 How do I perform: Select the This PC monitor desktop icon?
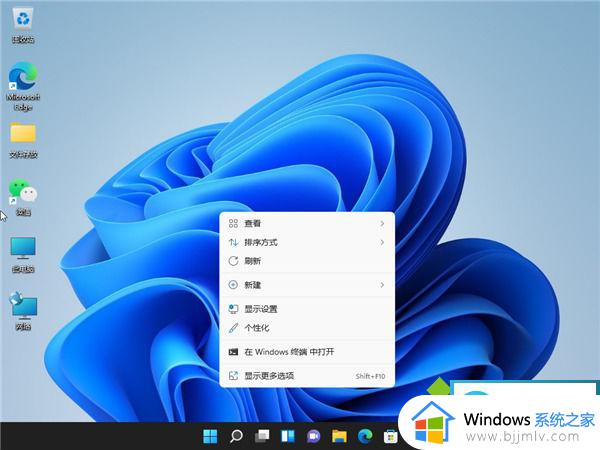(x=23, y=254)
